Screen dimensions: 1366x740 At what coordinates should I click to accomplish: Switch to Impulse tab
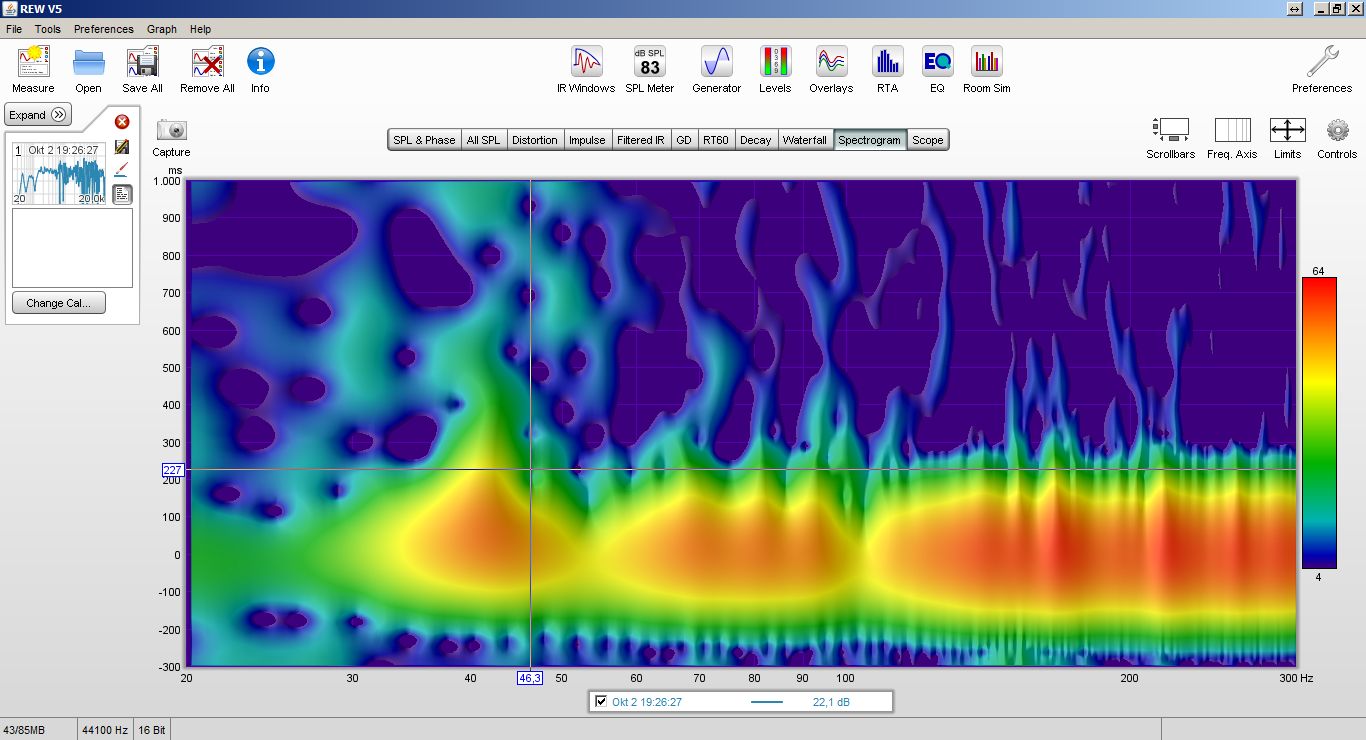[x=587, y=140]
